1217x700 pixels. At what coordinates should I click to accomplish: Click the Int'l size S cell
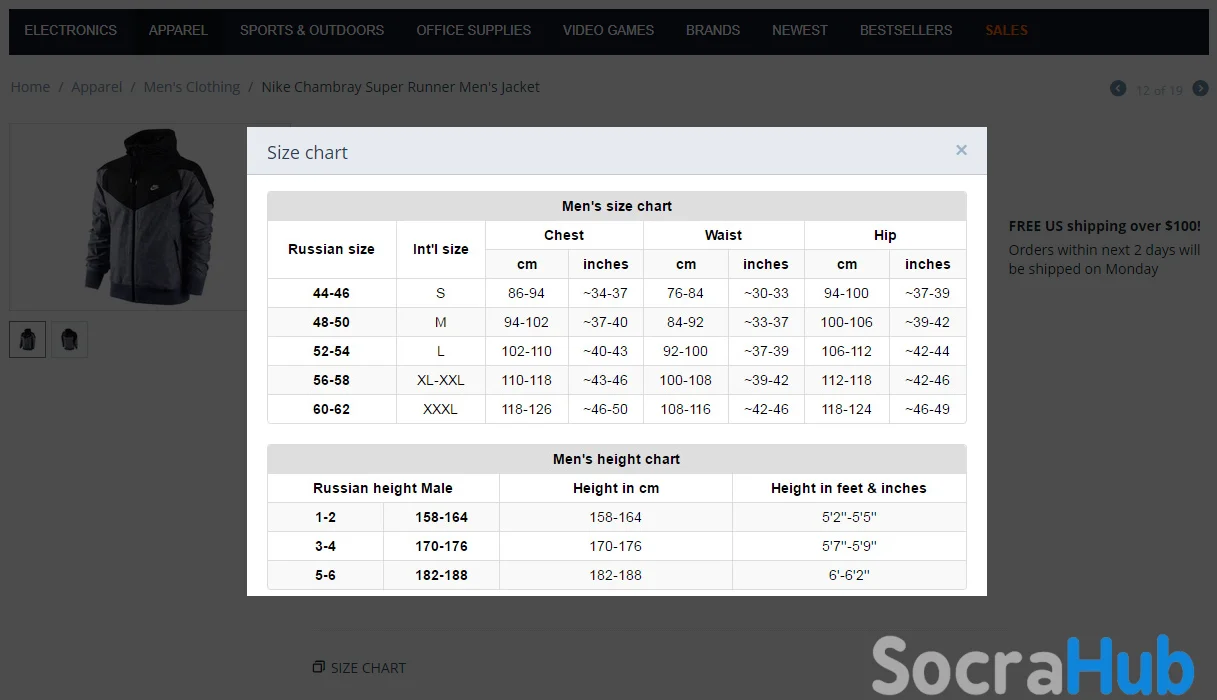[441, 293]
